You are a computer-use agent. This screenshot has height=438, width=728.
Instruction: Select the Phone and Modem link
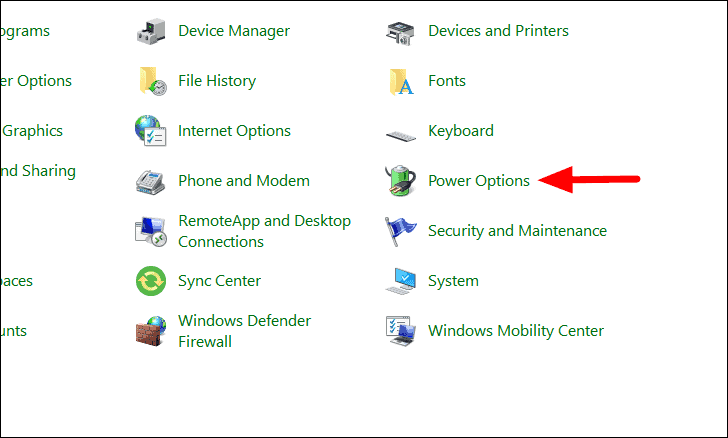click(x=244, y=181)
